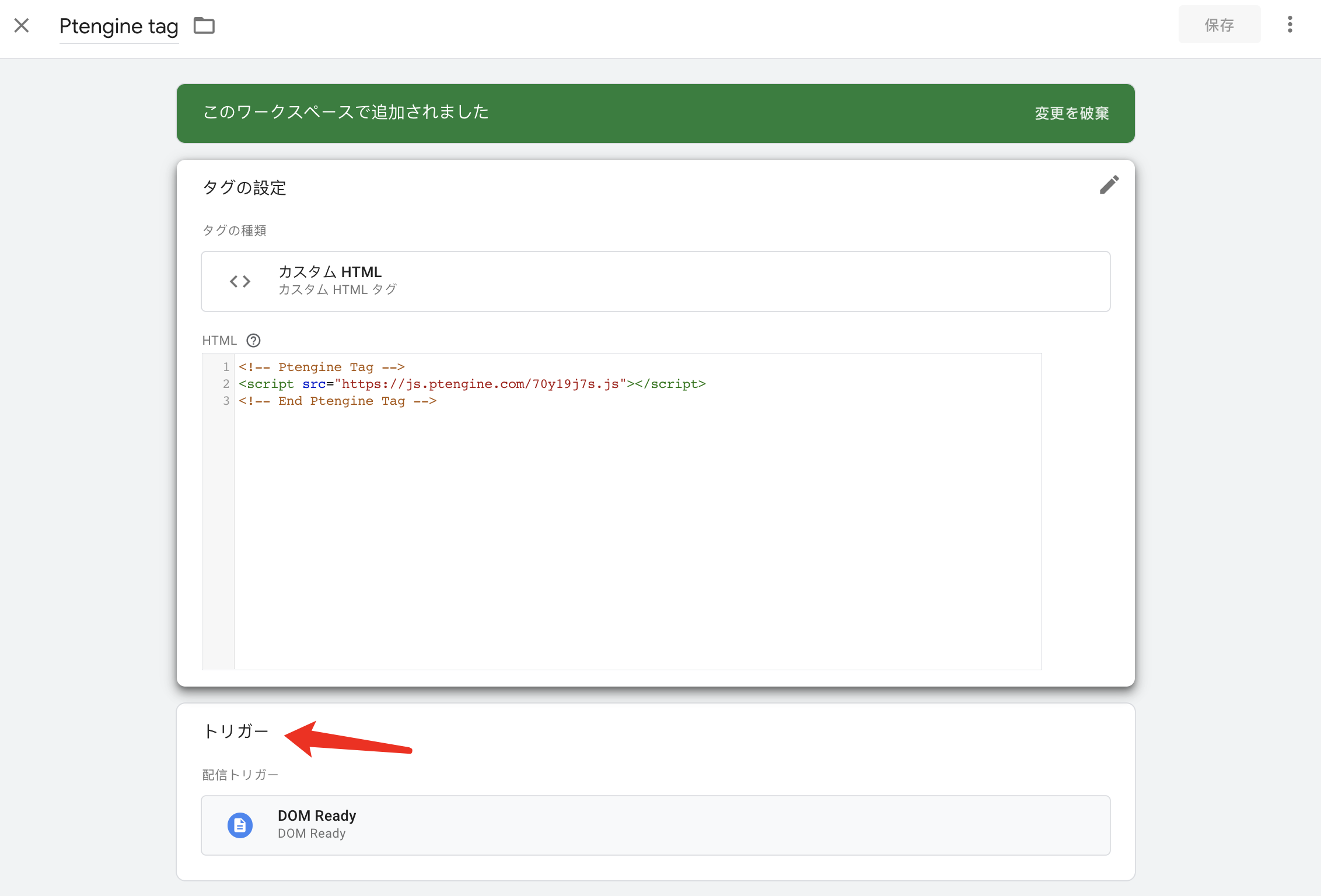This screenshot has height=896, width=1321.
Task: Open the DOM Ready trigger card
Action: tap(655, 825)
